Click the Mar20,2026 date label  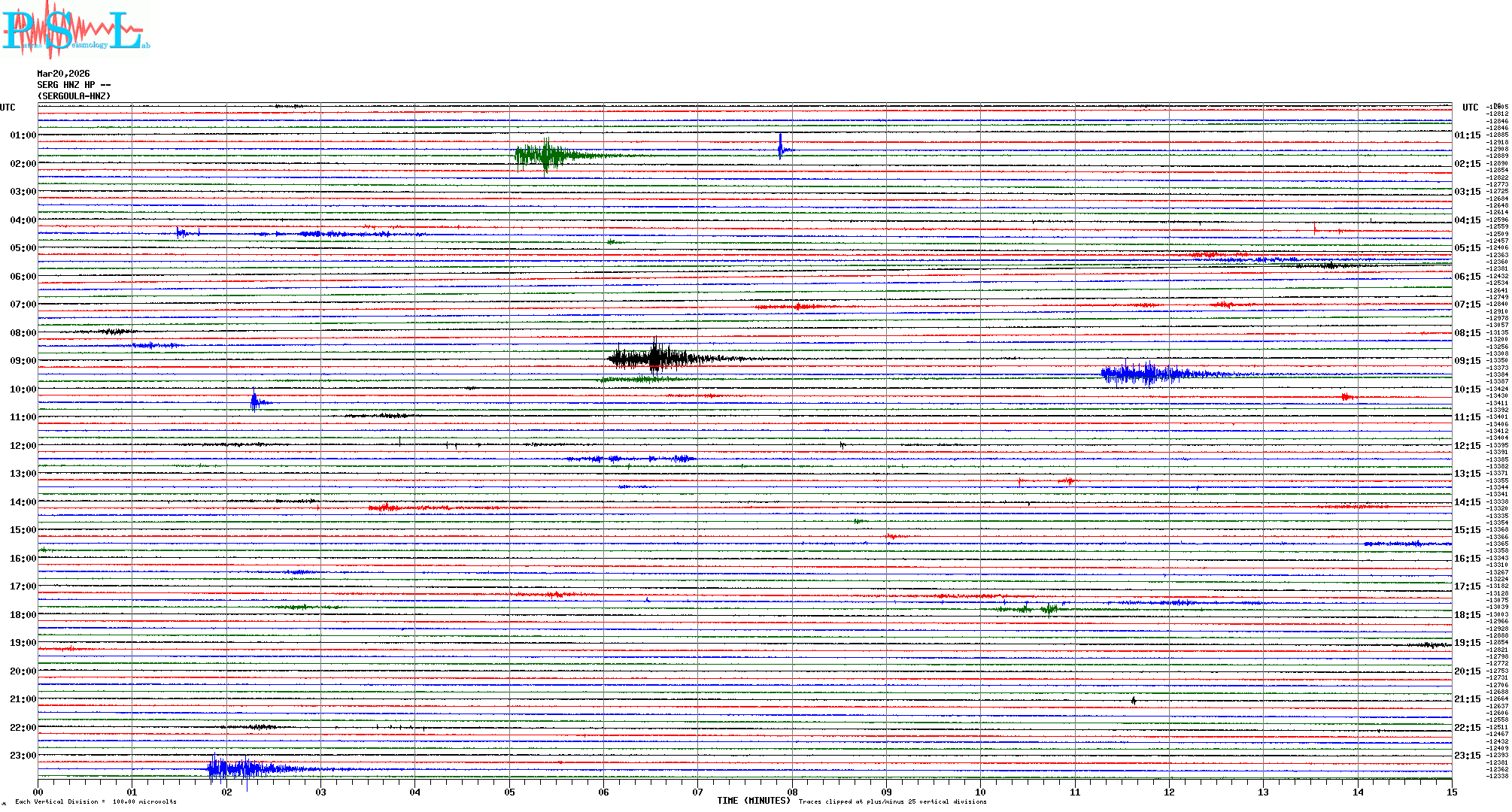point(63,74)
